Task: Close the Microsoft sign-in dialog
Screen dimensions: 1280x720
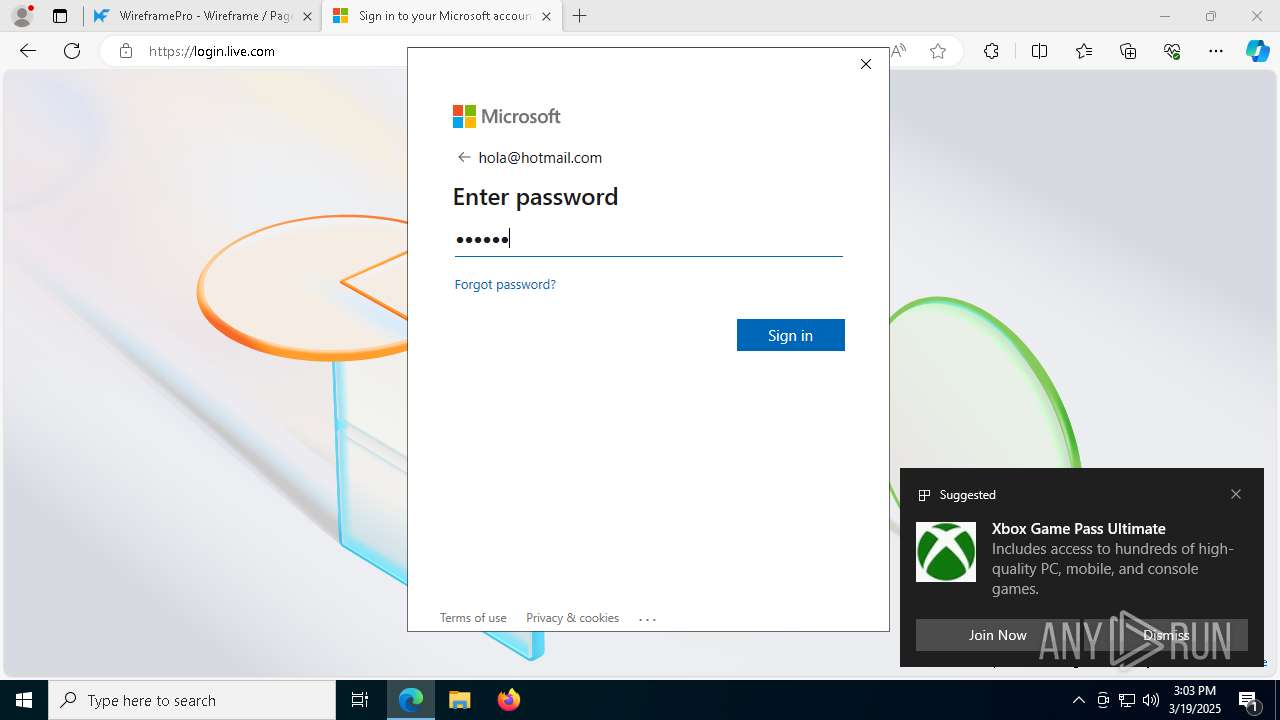Action: pyautogui.click(x=866, y=64)
